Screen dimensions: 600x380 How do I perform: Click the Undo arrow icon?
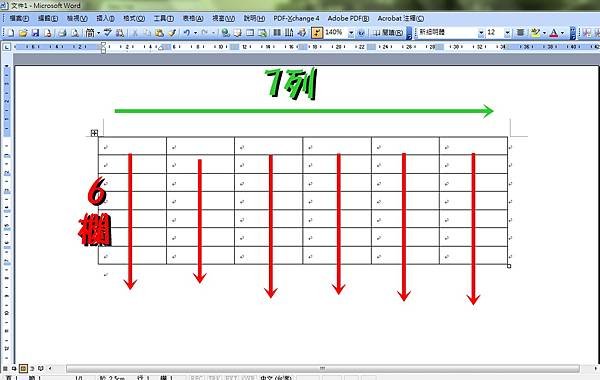pos(187,33)
